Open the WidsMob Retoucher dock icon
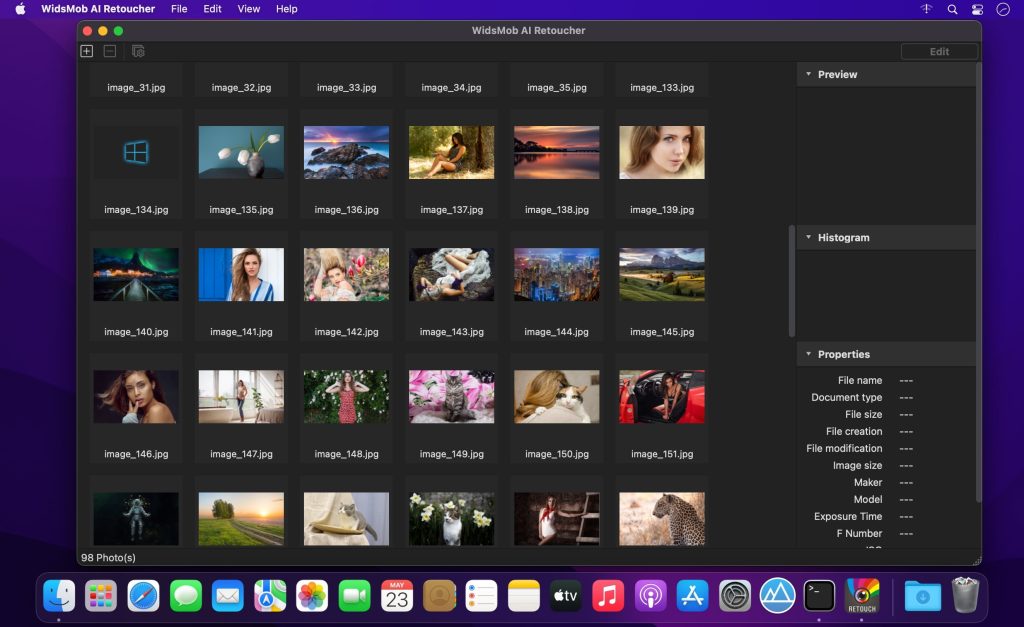The height and width of the screenshot is (627, 1024). [x=862, y=594]
